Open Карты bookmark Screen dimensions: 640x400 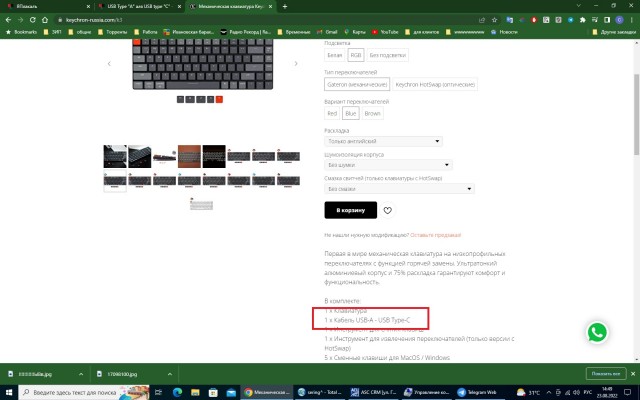point(355,32)
